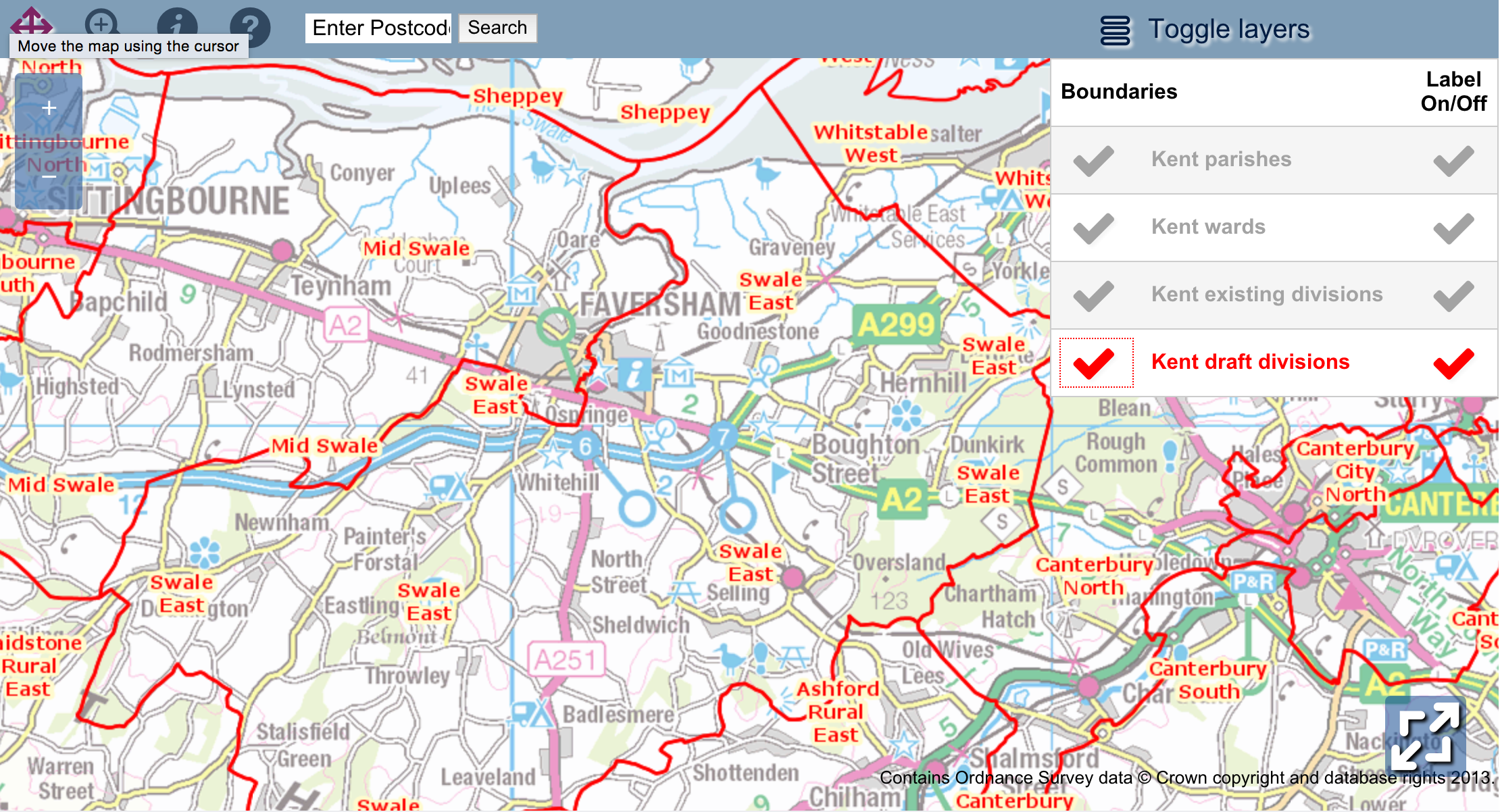1500x812 pixels.
Task: Toggle Kent parishes boundary visibility
Action: coord(1094,160)
